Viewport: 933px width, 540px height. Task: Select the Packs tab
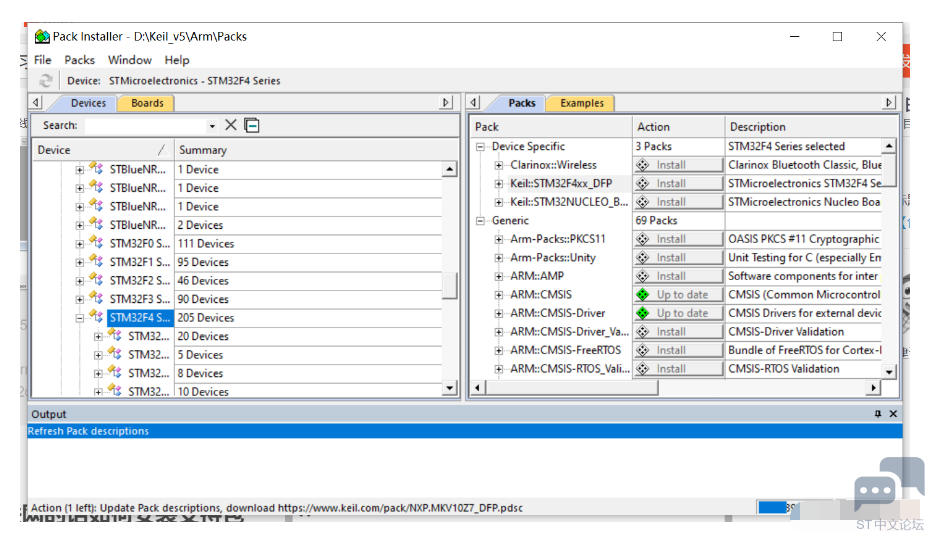(x=522, y=103)
